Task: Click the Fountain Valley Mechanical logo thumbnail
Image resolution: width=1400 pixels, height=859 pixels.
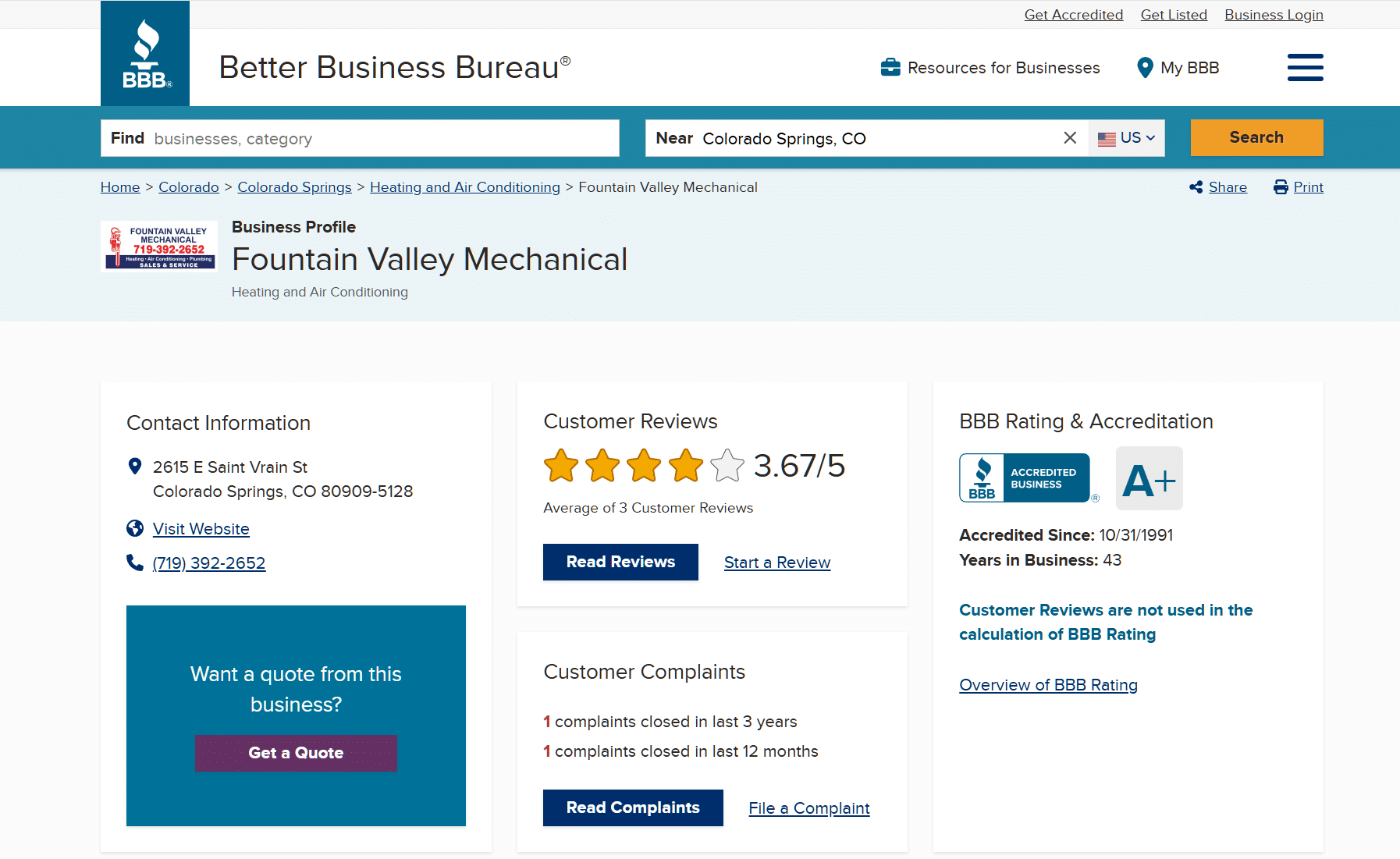Action: coord(159,247)
